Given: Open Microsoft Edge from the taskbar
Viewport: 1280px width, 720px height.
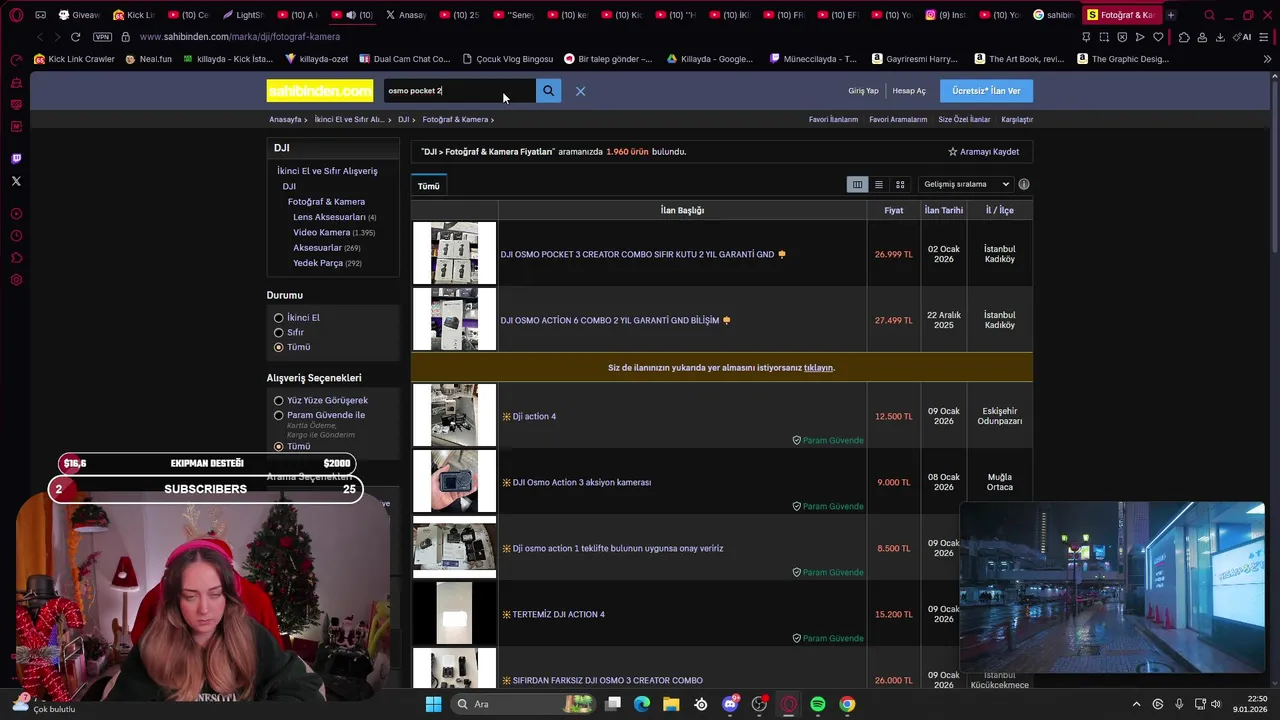Looking at the screenshot, I should click(x=642, y=704).
